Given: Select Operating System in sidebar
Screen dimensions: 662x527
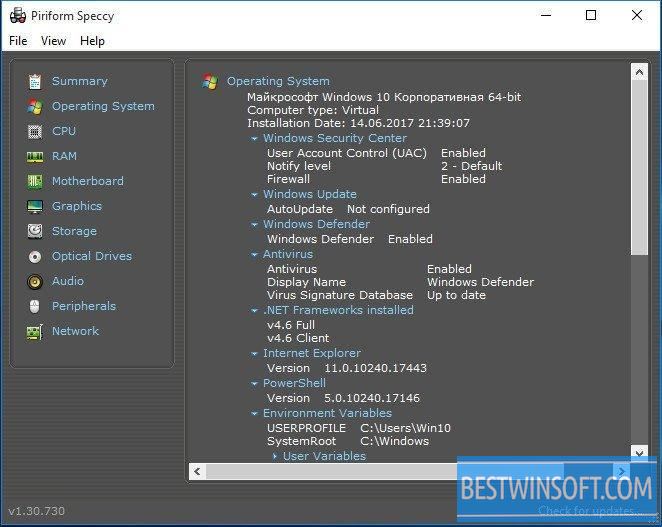Looking at the screenshot, I should (103, 106).
